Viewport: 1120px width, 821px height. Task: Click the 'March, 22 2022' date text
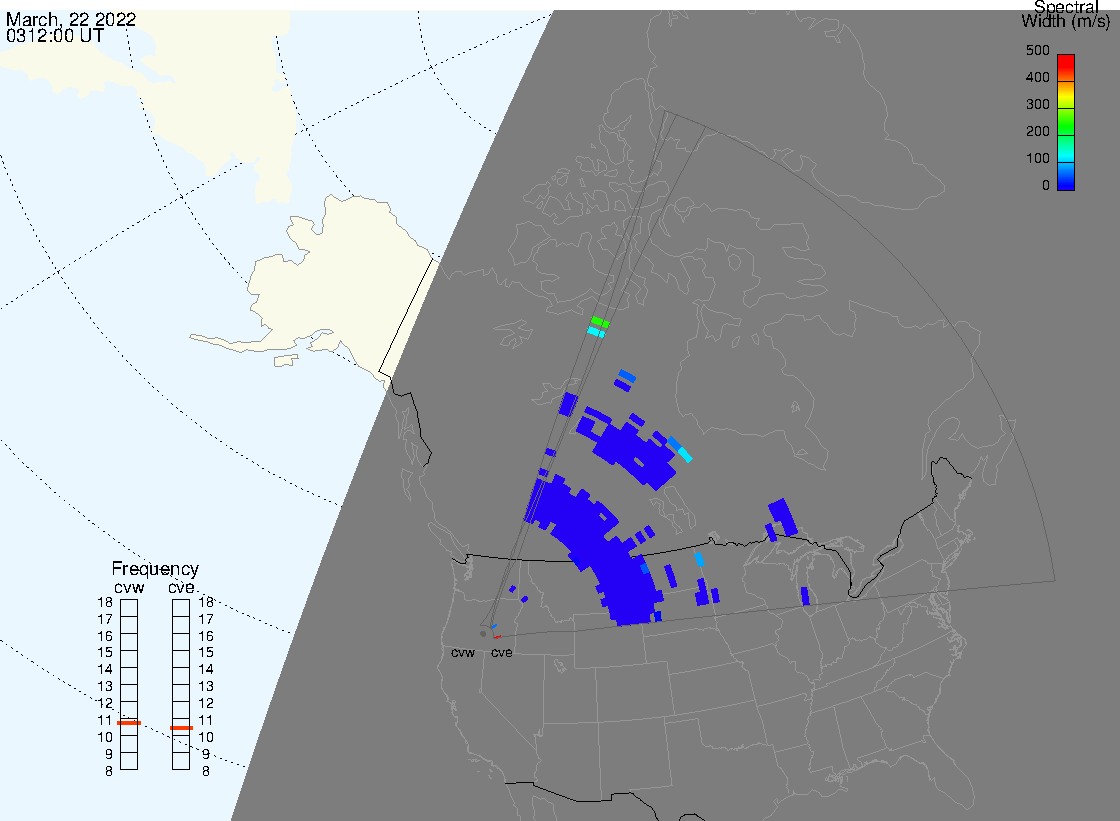pyautogui.click(x=71, y=20)
